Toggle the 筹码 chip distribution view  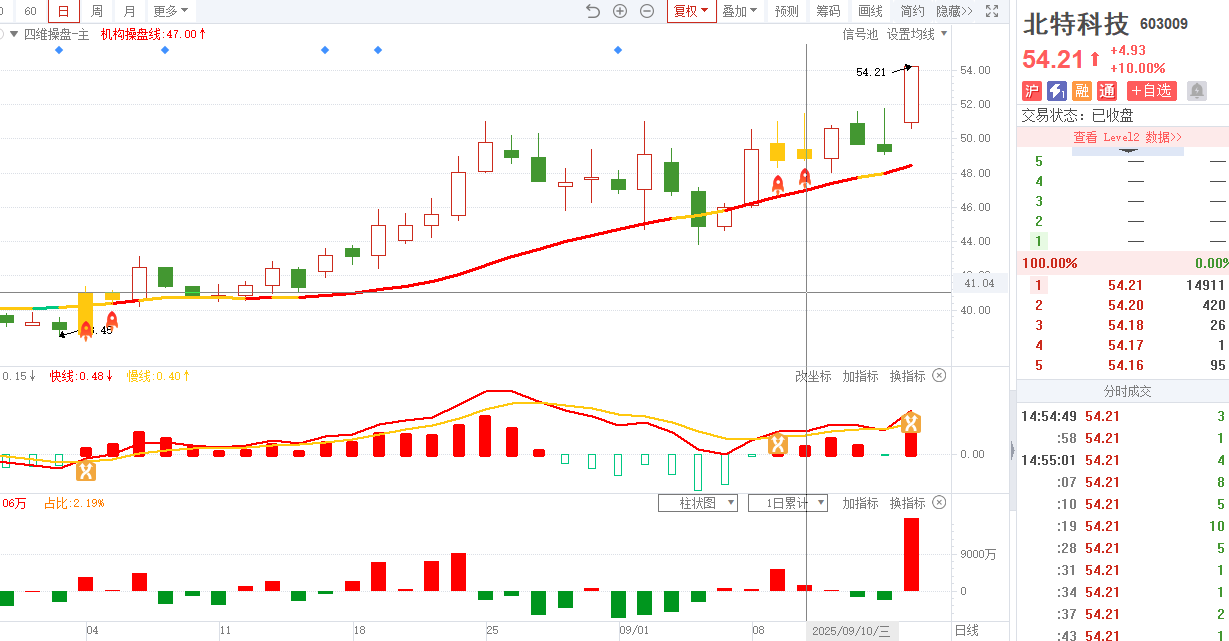828,11
